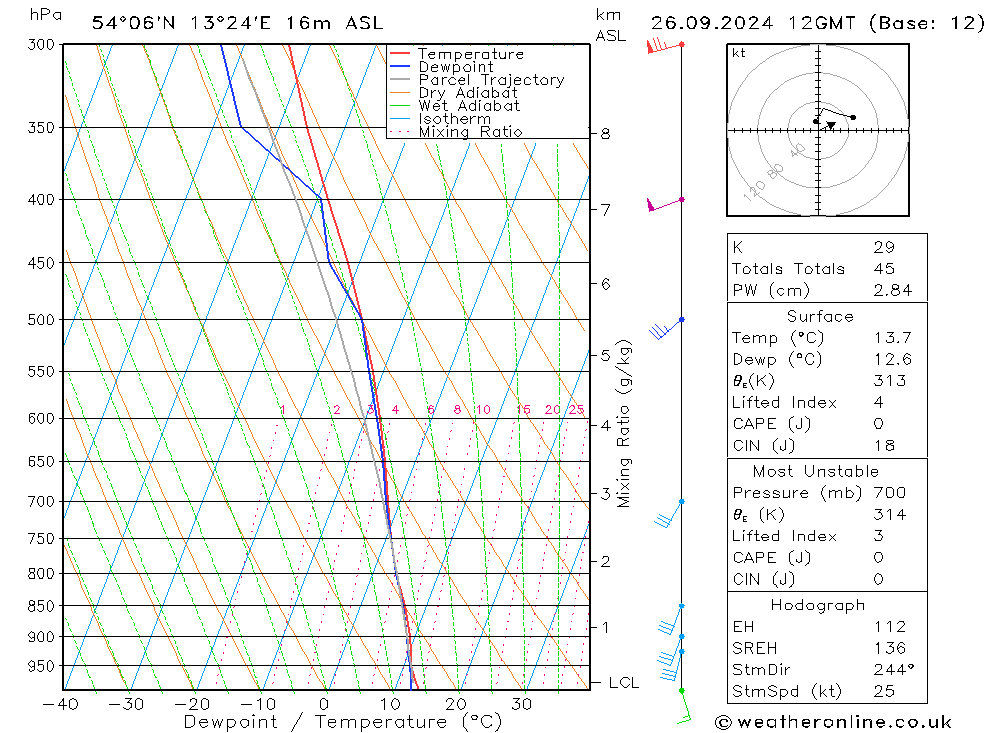Click the 500 hPa pressure label
Image resolution: width=1000 pixels, height=733 pixels.
pyautogui.click(x=41, y=320)
